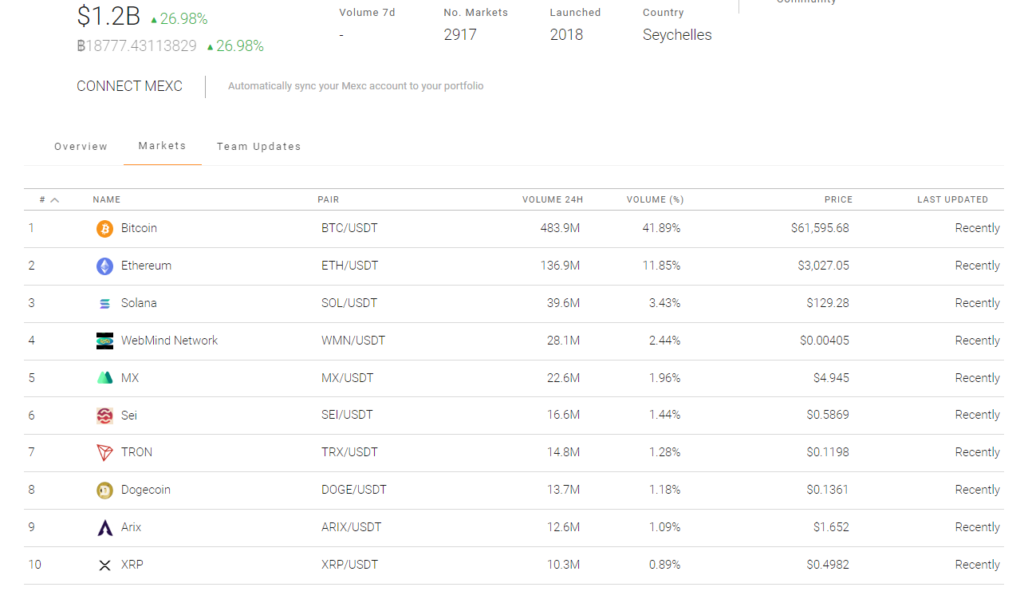
Task: Click the Ethereum coin icon
Action: coord(104,266)
